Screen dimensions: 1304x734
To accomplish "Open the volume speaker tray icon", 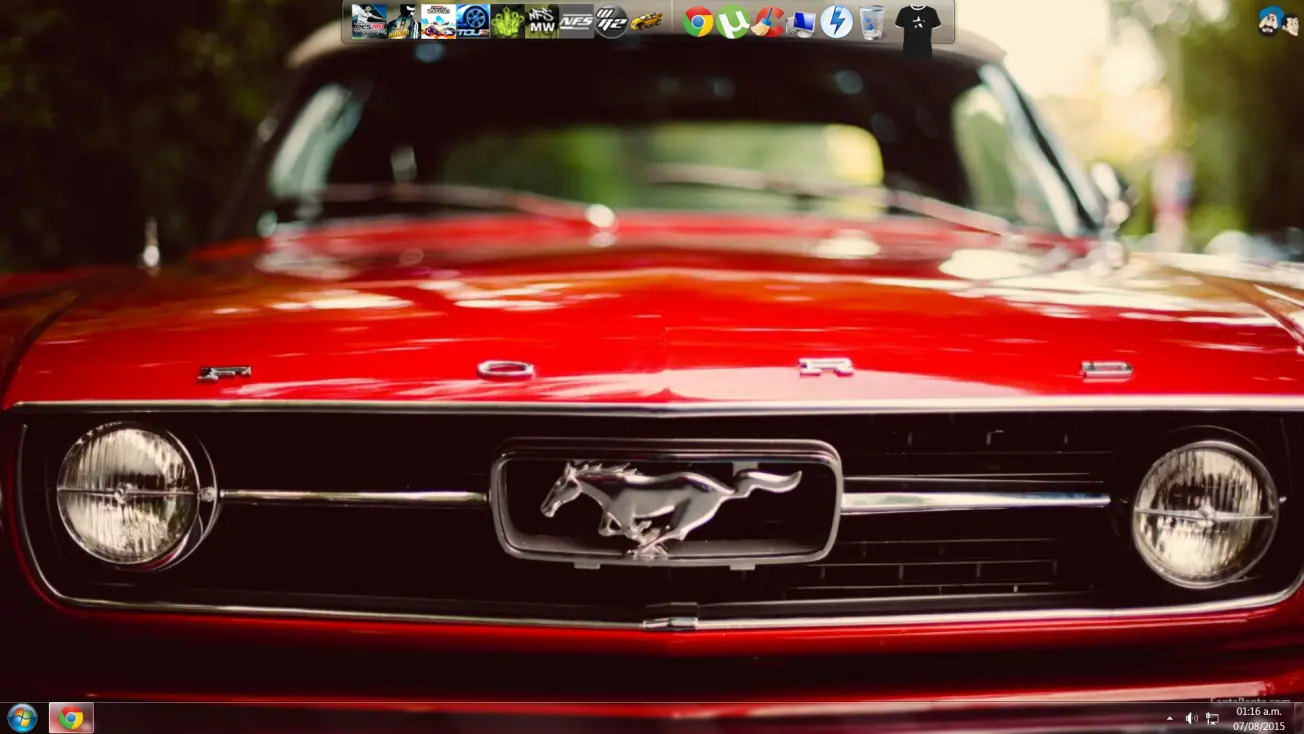I will [x=1191, y=718].
